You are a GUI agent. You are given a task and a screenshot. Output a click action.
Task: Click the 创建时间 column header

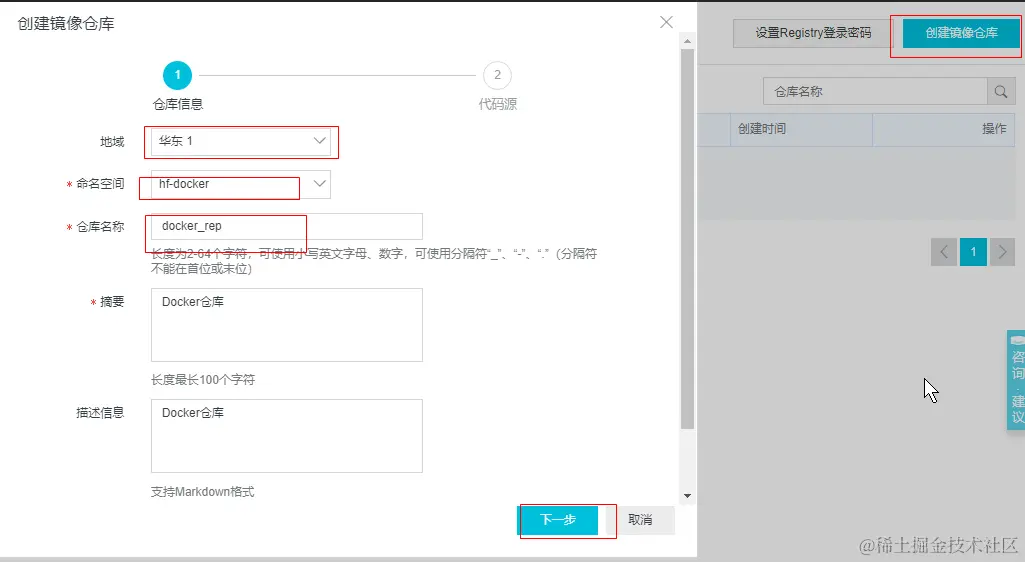(x=801, y=129)
